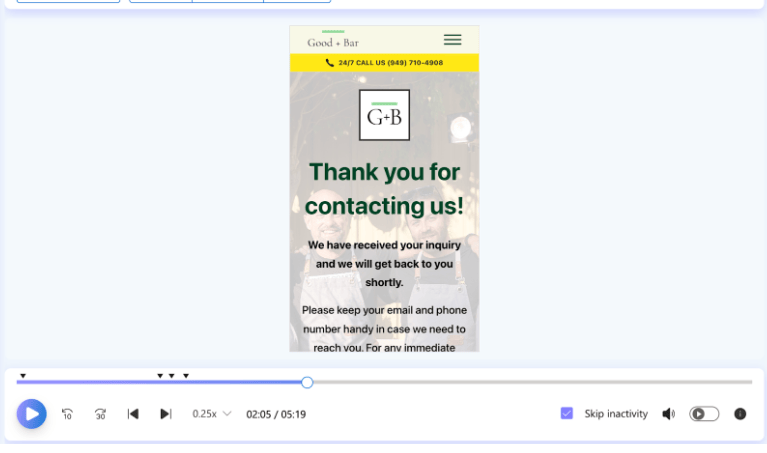Click the 24/7 Call Us phone number link
Screen dimensions: 767x453
pyautogui.click(x=390, y=63)
